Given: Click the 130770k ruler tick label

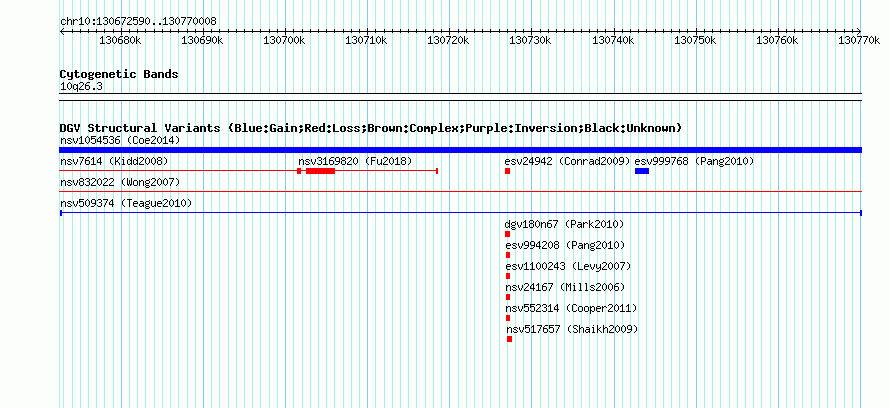Looking at the screenshot, I should point(859,40).
